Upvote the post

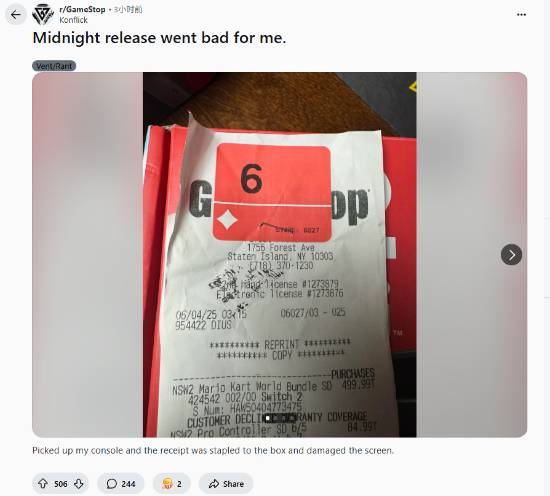coord(43,484)
